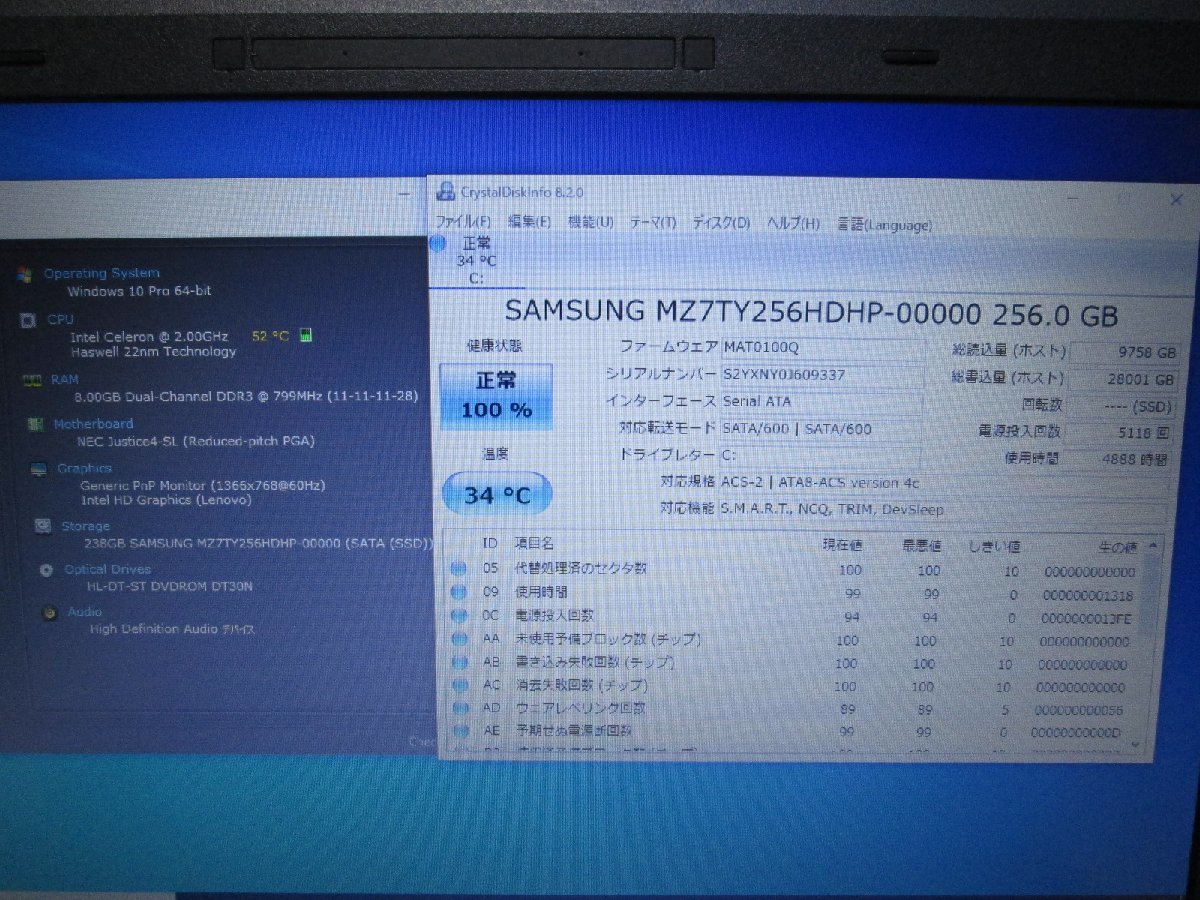Click the power on hours field 4888 時間

tap(1116, 460)
